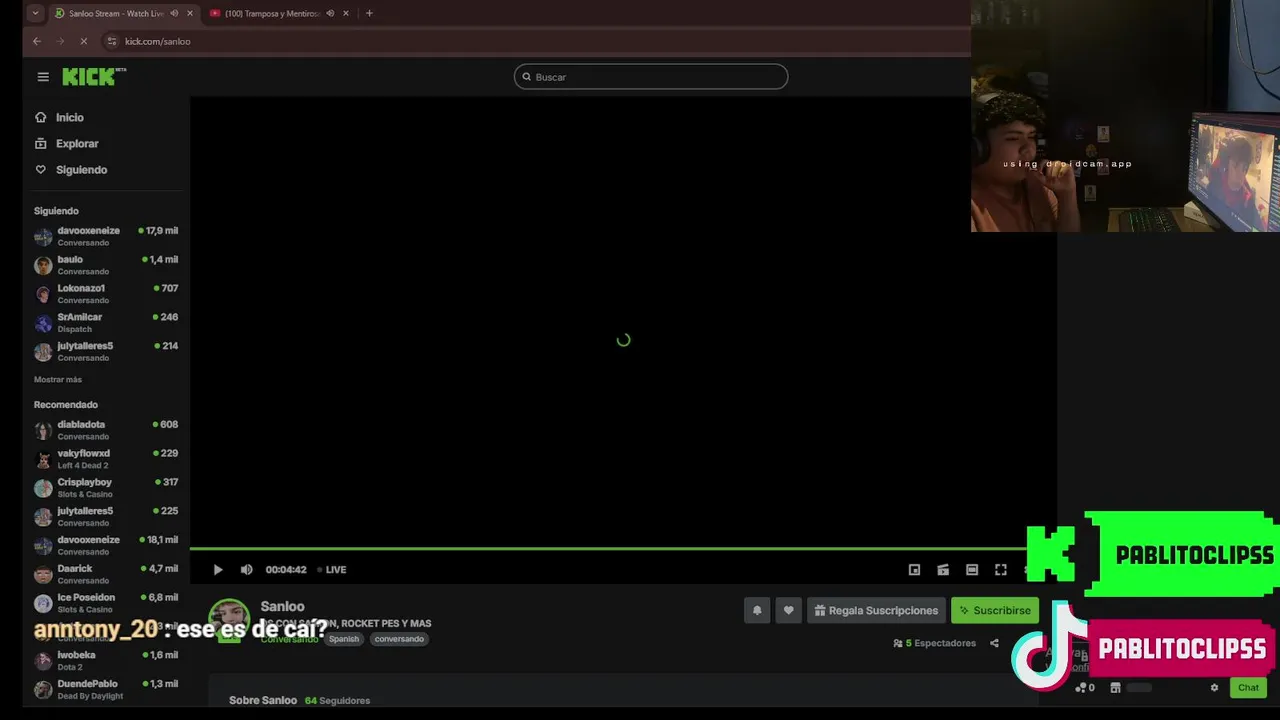Open DuendePablo Dead By Daylight channel
This screenshot has width=1280, height=720.
(106, 690)
